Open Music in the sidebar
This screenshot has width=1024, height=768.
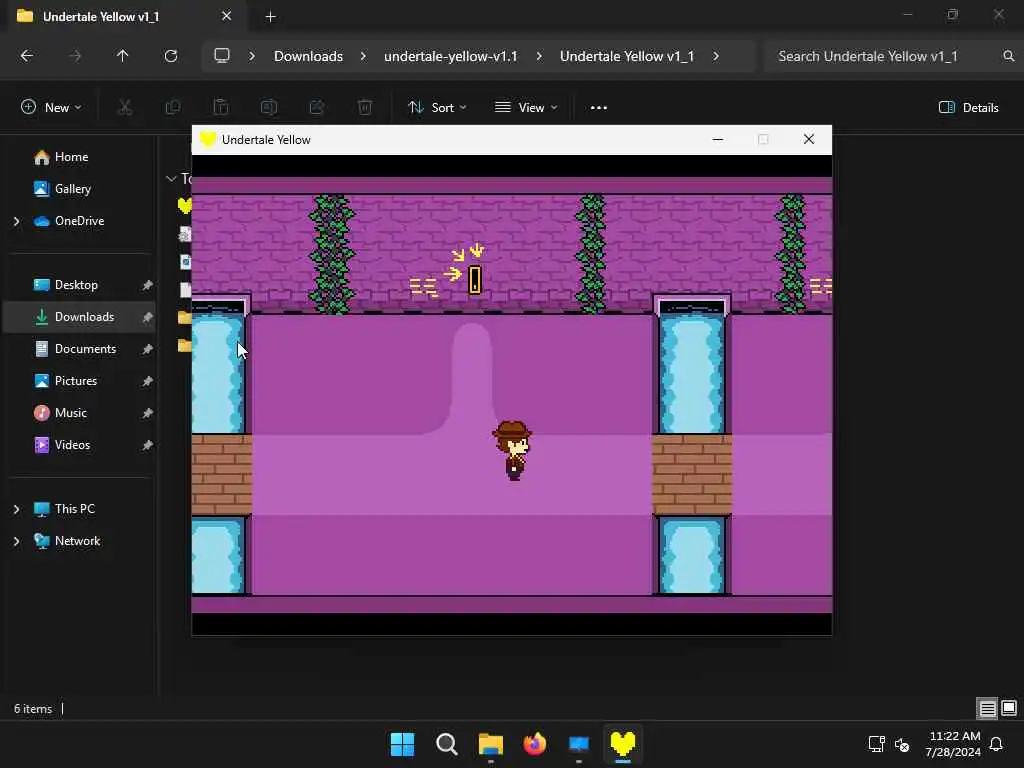point(71,413)
